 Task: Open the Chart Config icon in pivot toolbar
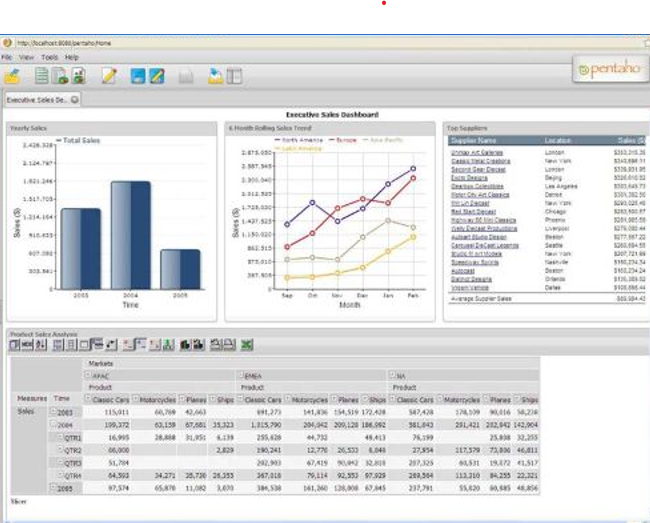[x=199, y=344]
